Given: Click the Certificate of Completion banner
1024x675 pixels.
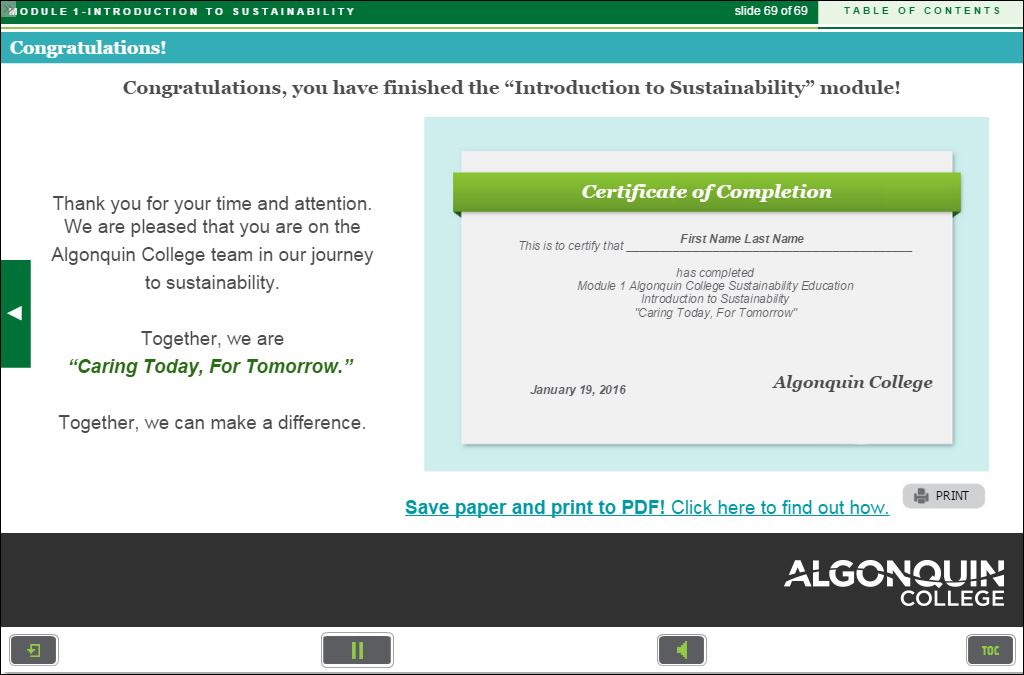Looking at the screenshot, I should (x=707, y=192).
